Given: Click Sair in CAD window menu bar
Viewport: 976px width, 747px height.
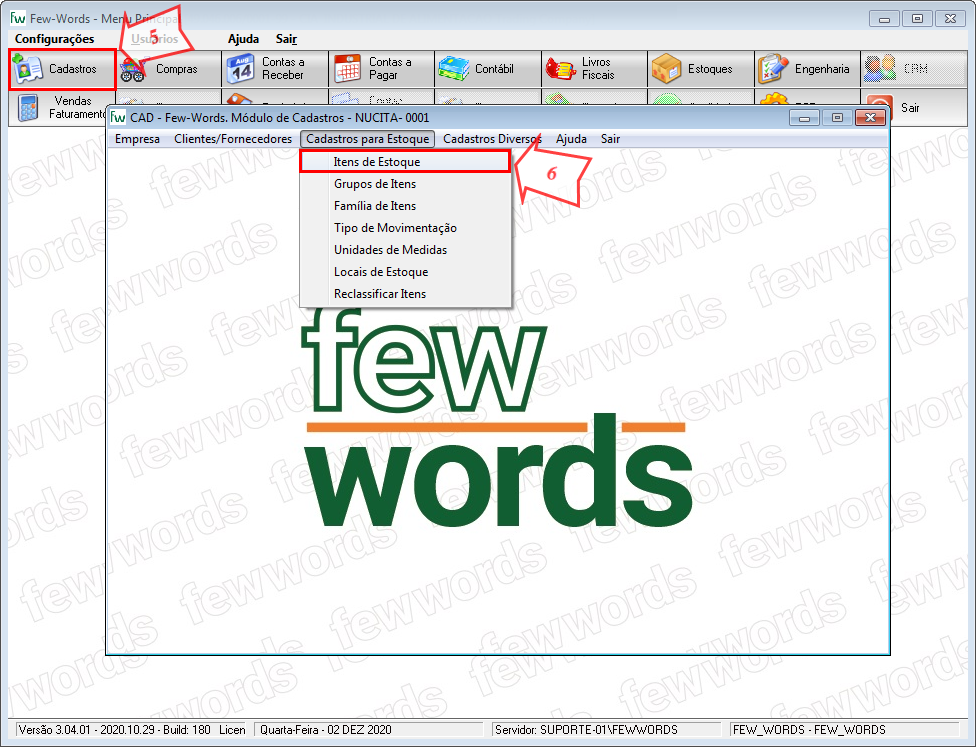Looking at the screenshot, I should click(610, 139).
